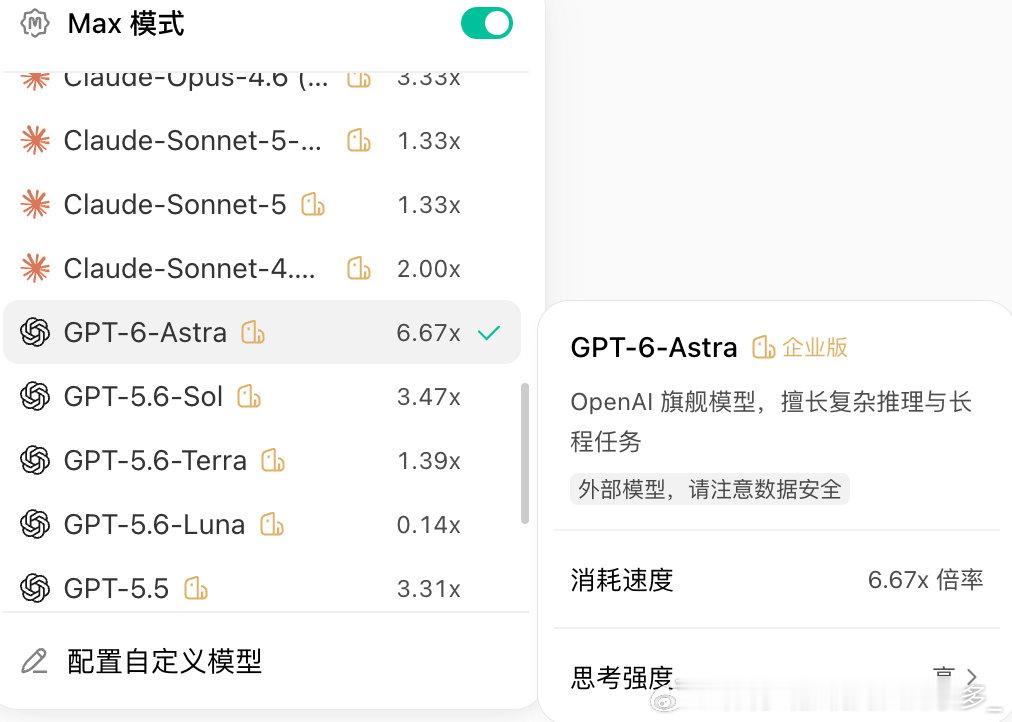1012x722 pixels.
Task: Click the OpenAI logo next to GPT-5.5
Action: click(x=35, y=588)
